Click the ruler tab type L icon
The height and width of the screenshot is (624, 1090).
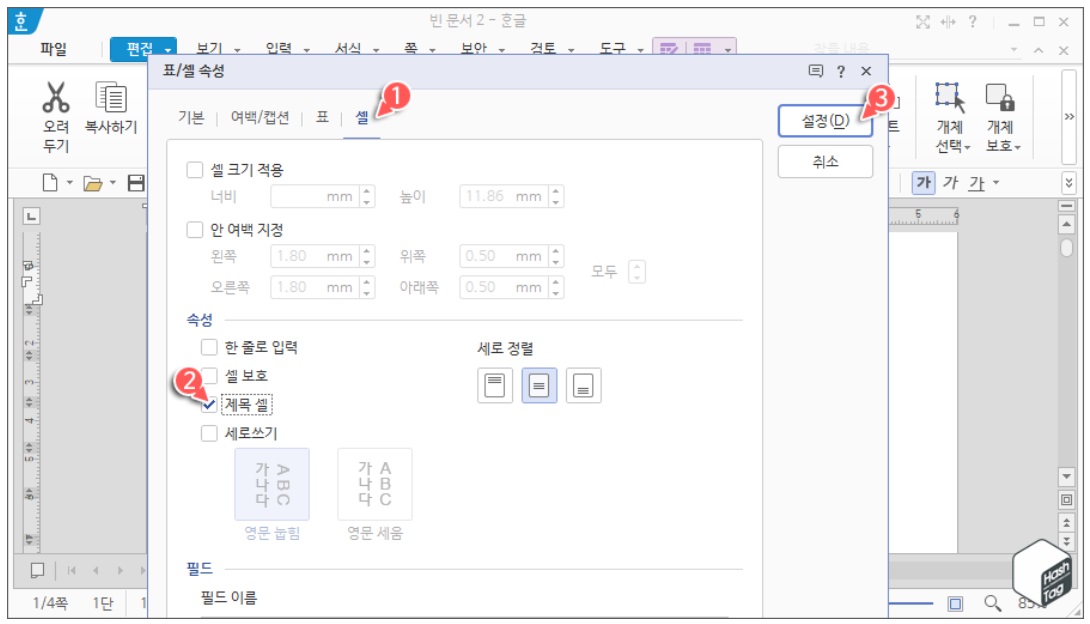click(x=31, y=216)
